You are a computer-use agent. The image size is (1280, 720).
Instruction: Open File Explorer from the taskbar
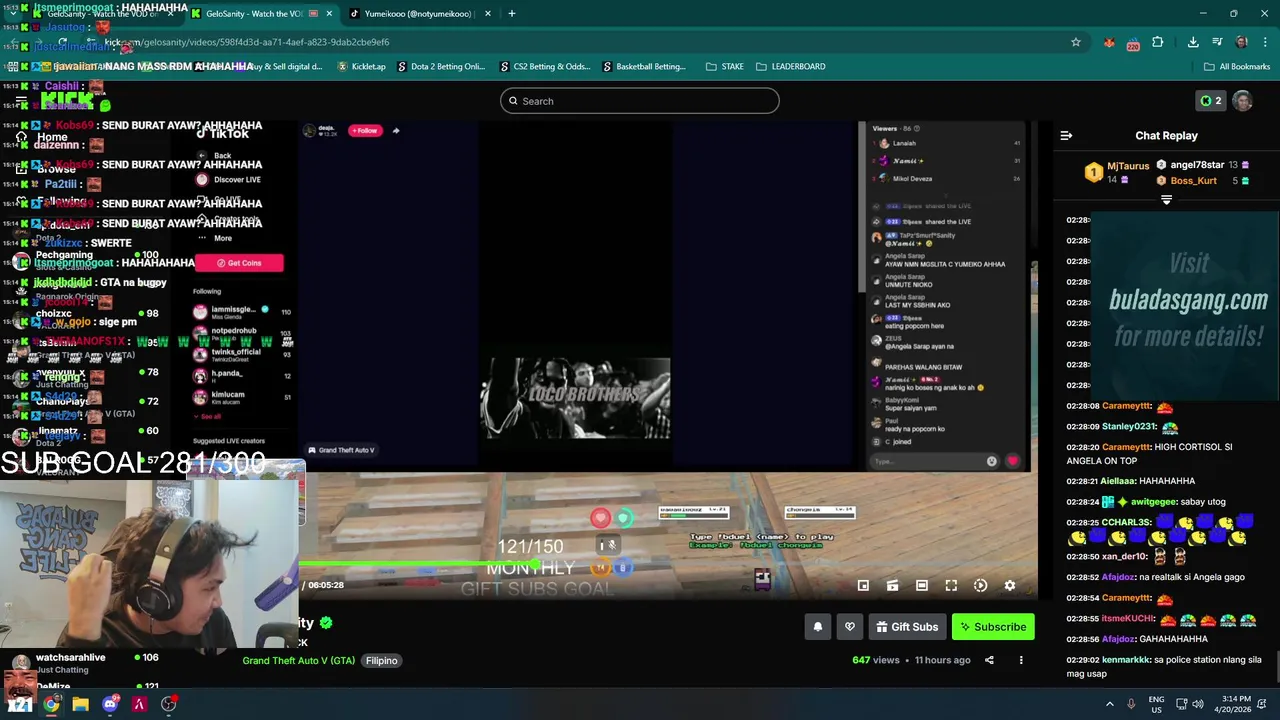[80, 704]
